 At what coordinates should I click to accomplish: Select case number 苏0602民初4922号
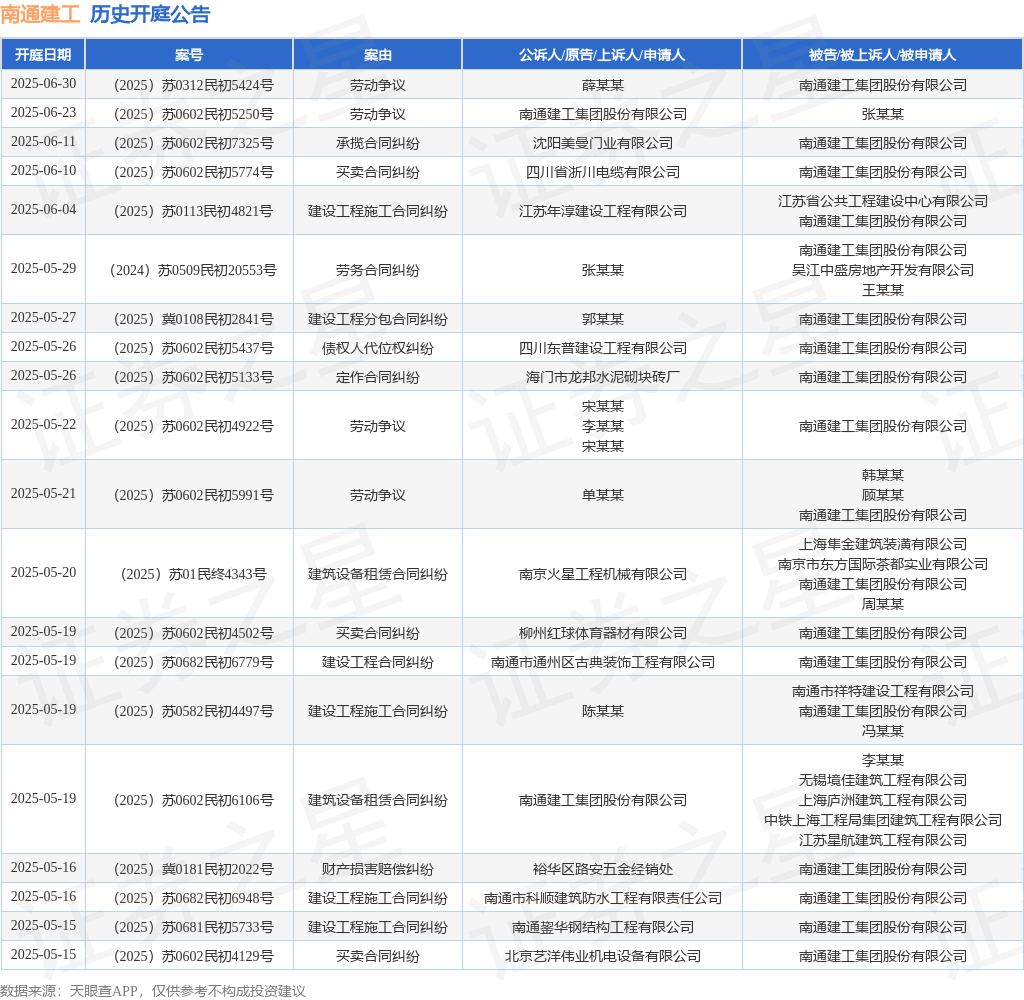click(x=193, y=427)
